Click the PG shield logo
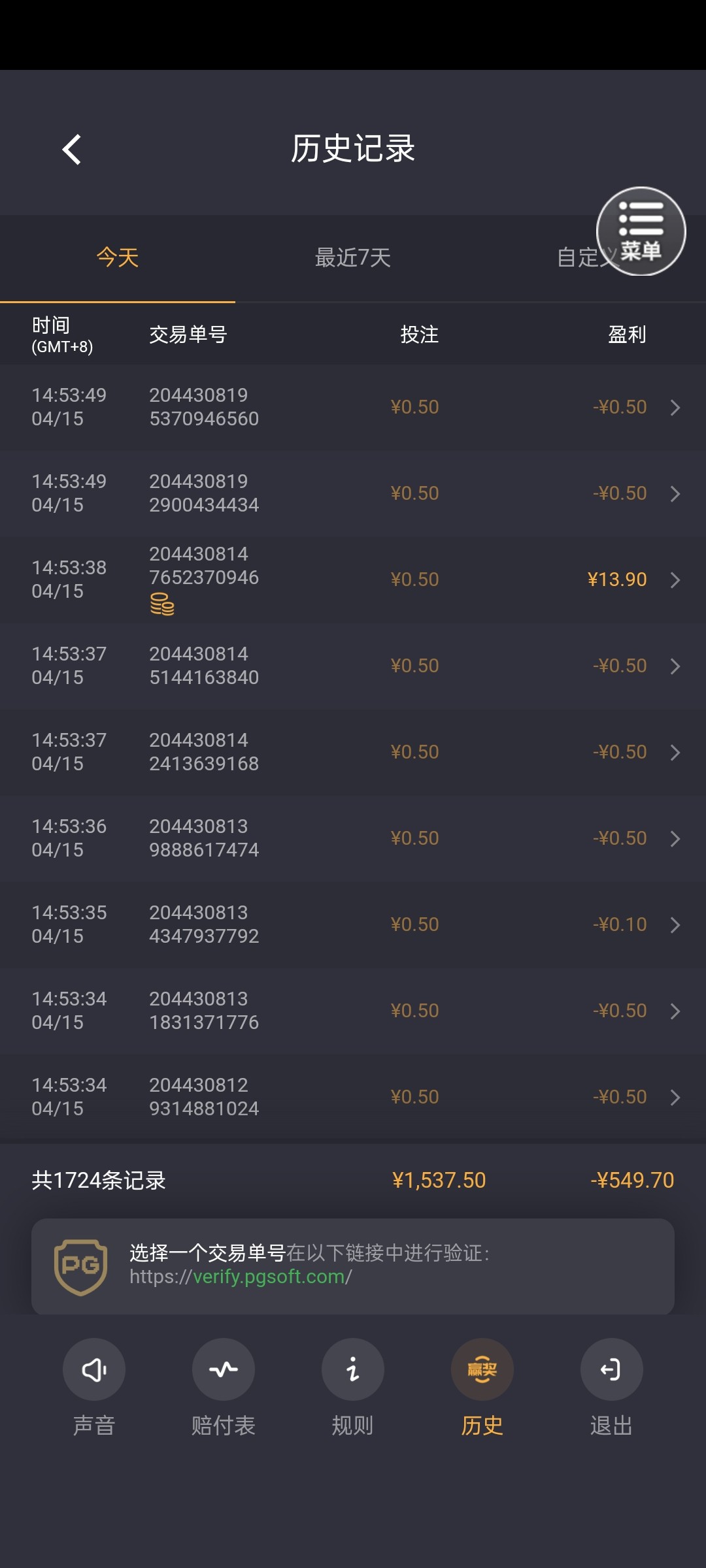The height and width of the screenshot is (1568, 706). [80, 1266]
